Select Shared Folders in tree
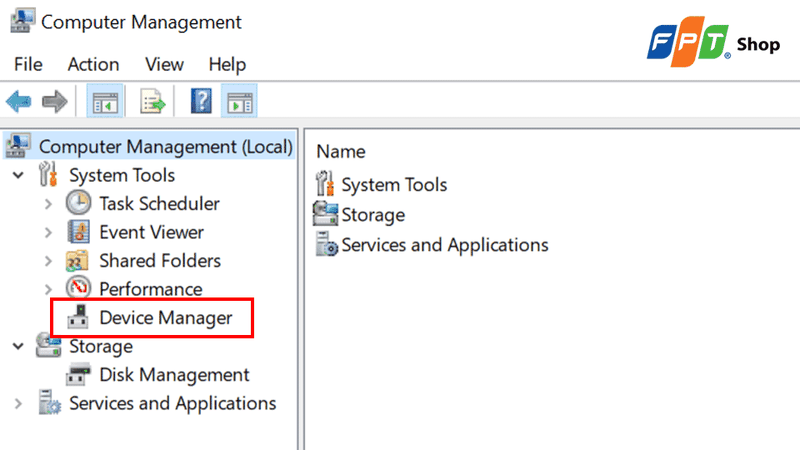This screenshot has width=800, height=450. coord(160,261)
